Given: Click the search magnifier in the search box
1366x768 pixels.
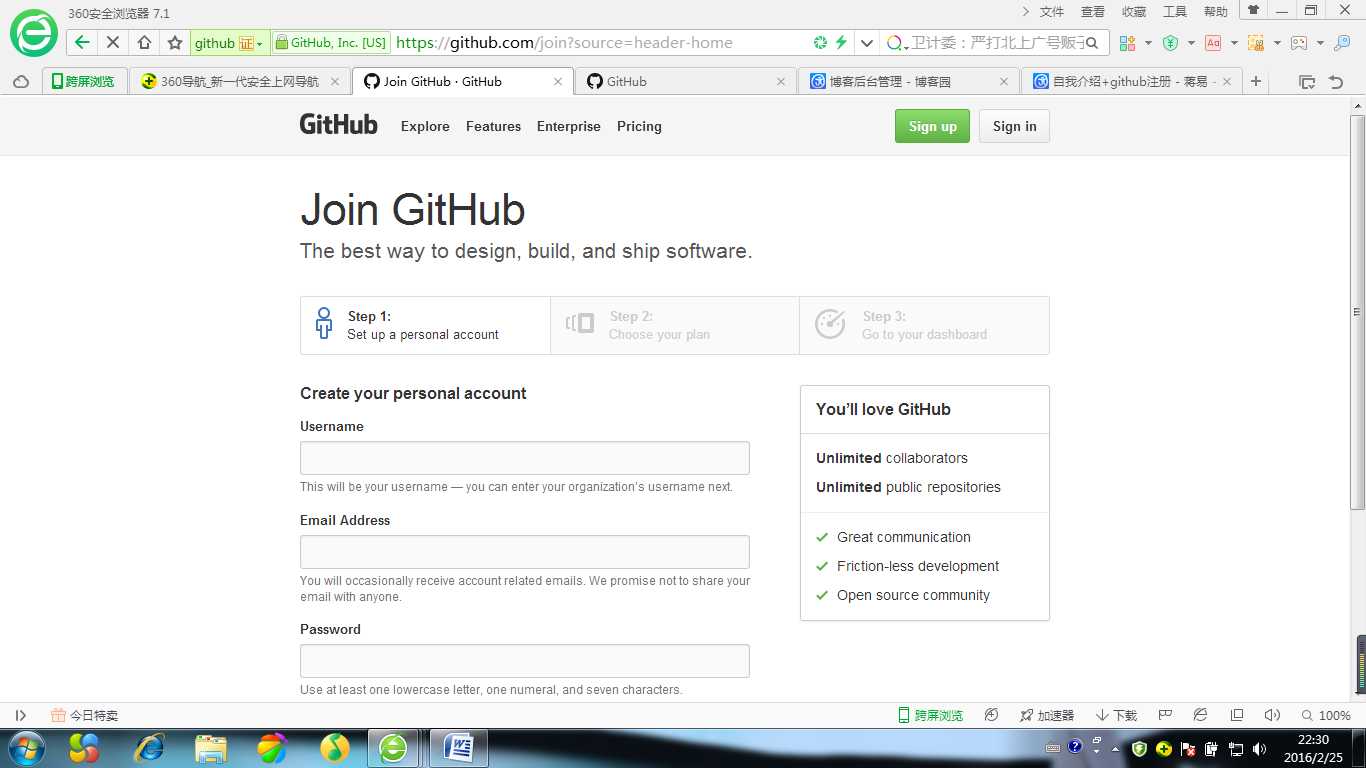Looking at the screenshot, I should pyautogui.click(x=1092, y=43).
